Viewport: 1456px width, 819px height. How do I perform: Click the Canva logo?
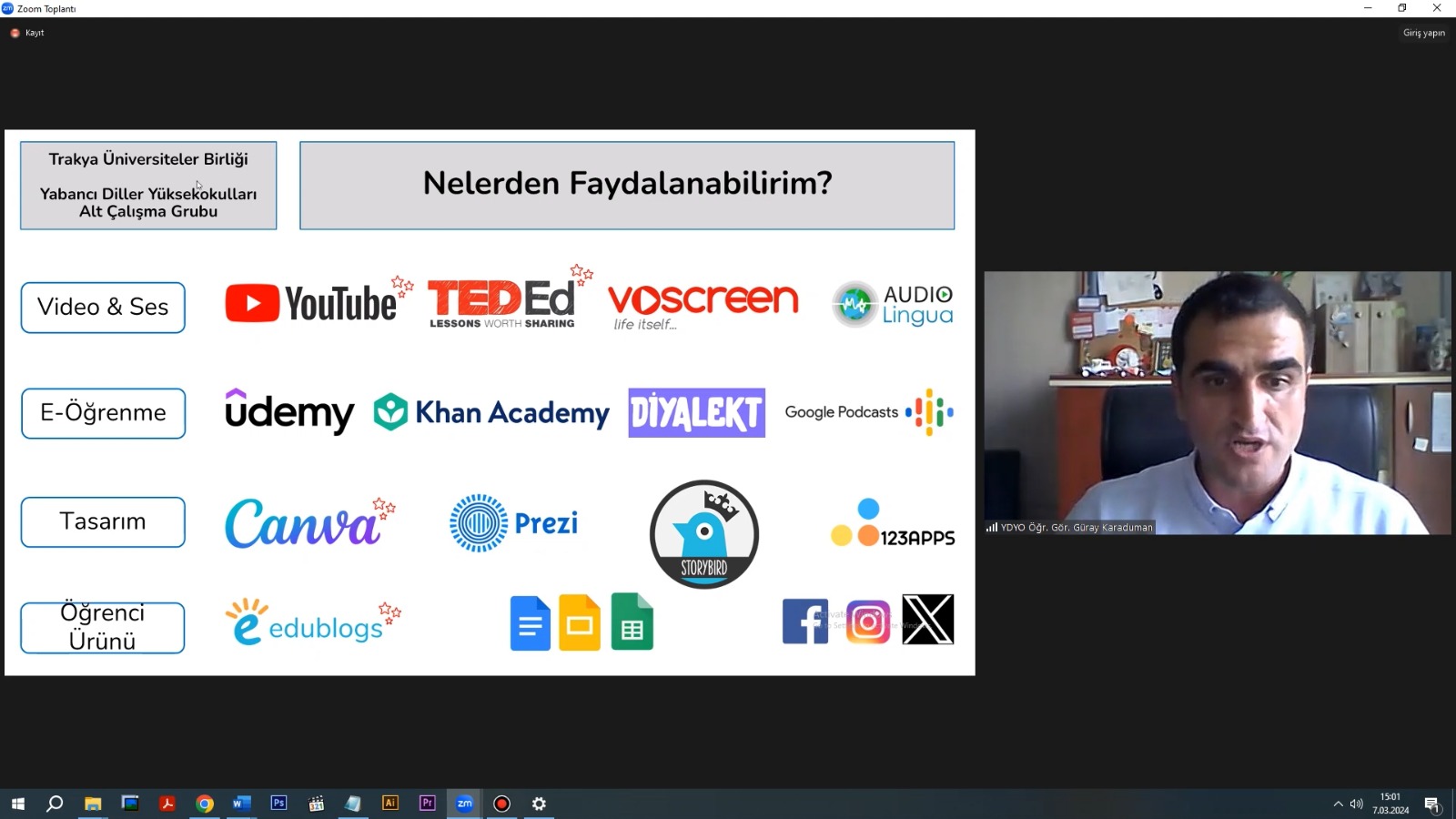[x=302, y=523]
